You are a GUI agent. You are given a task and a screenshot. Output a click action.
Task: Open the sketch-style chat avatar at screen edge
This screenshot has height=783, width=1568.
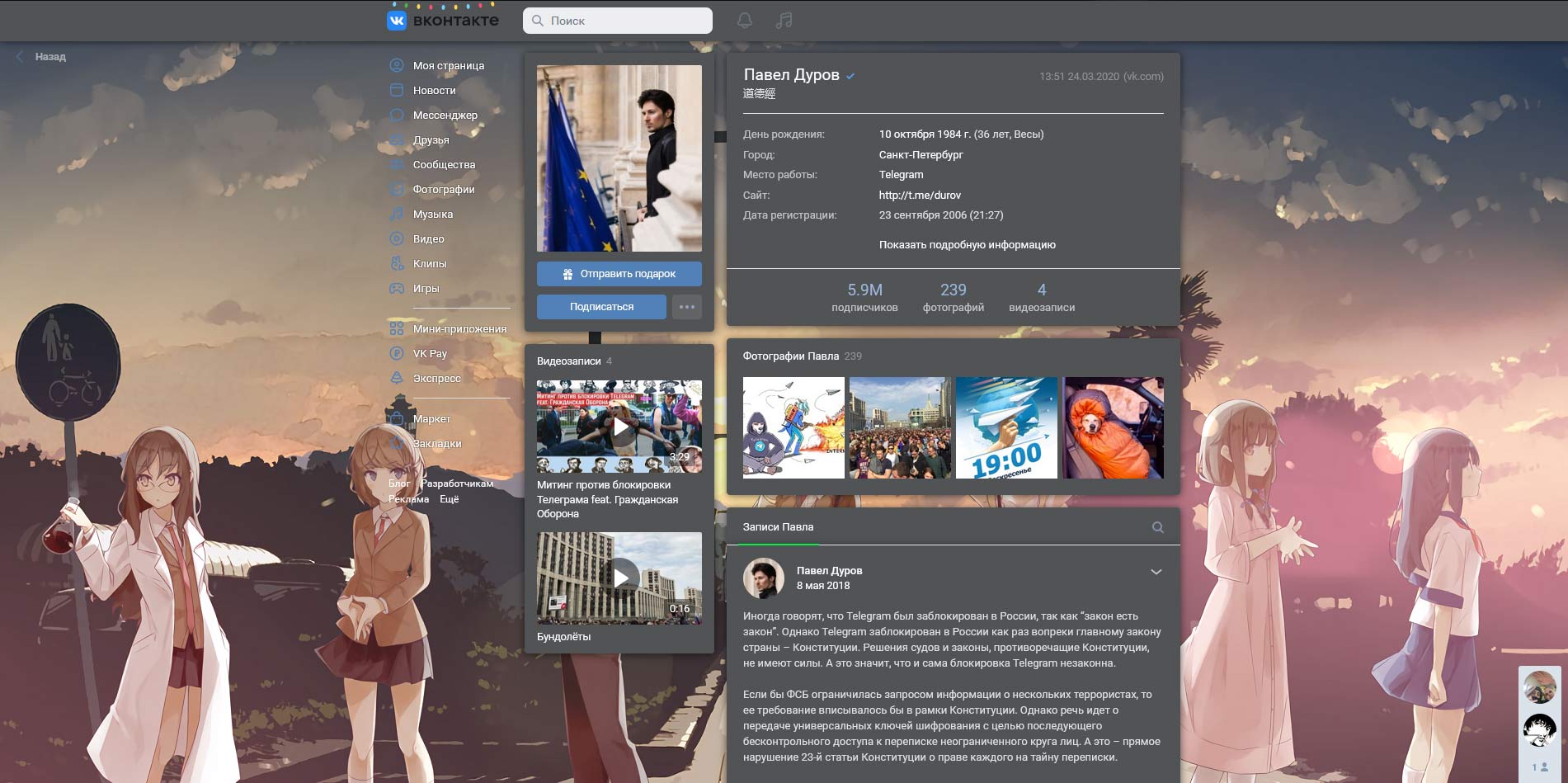click(1540, 730)
